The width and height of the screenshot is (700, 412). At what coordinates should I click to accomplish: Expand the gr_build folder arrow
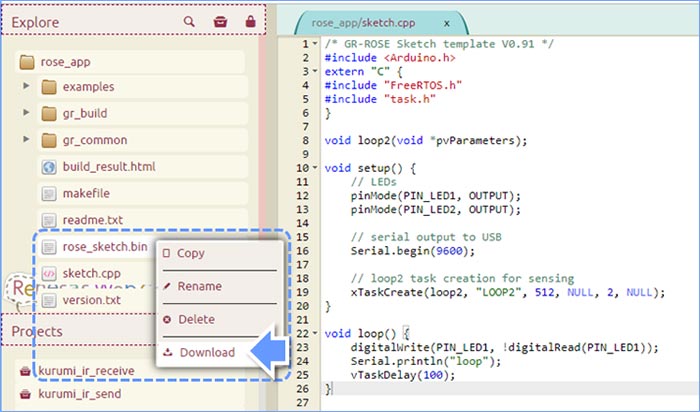pos(27,113)
